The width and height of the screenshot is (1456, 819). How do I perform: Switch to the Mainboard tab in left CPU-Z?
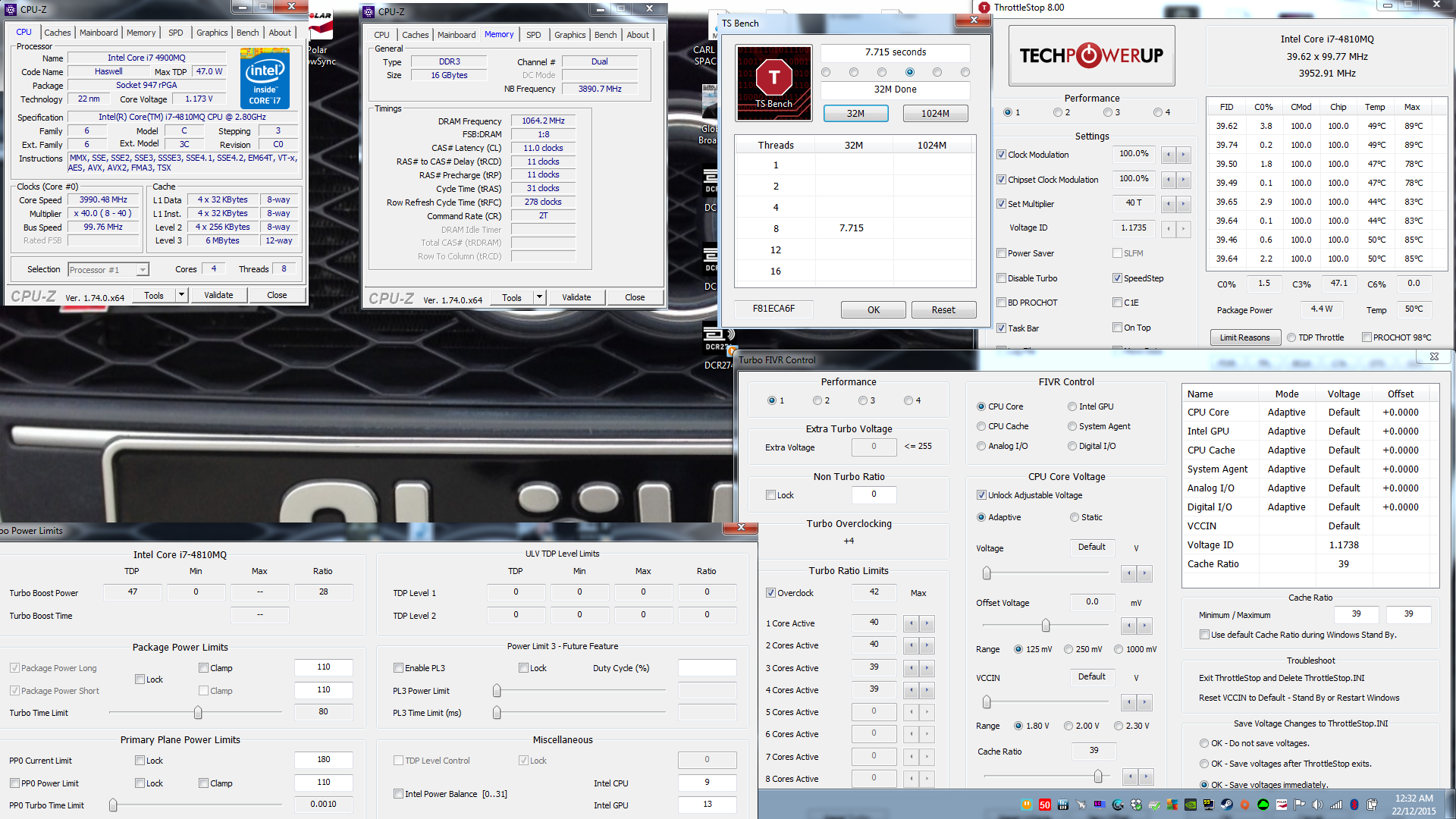pos(99,33)
